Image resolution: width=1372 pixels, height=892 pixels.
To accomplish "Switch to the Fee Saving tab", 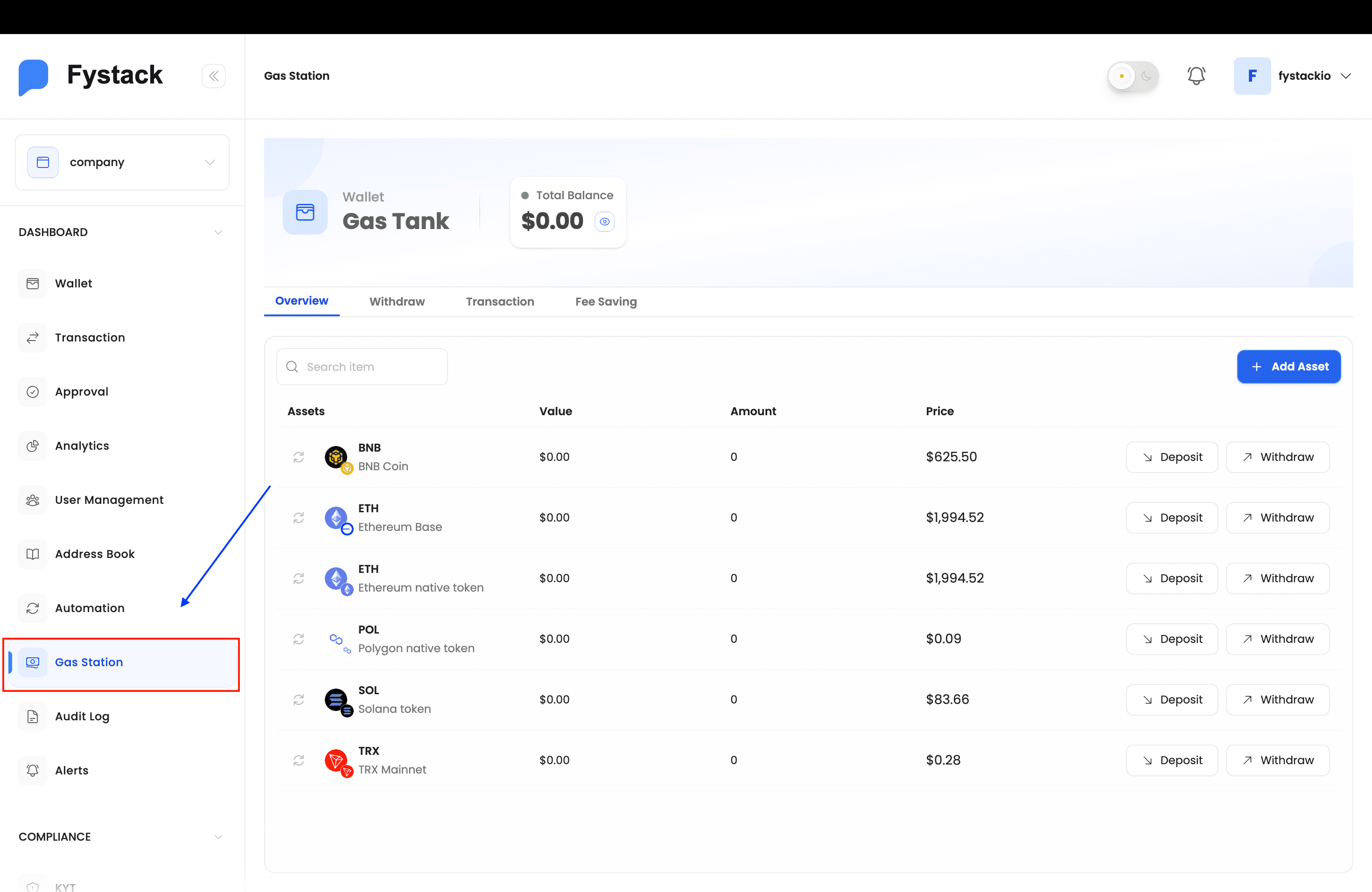I will tap(605, 301).
